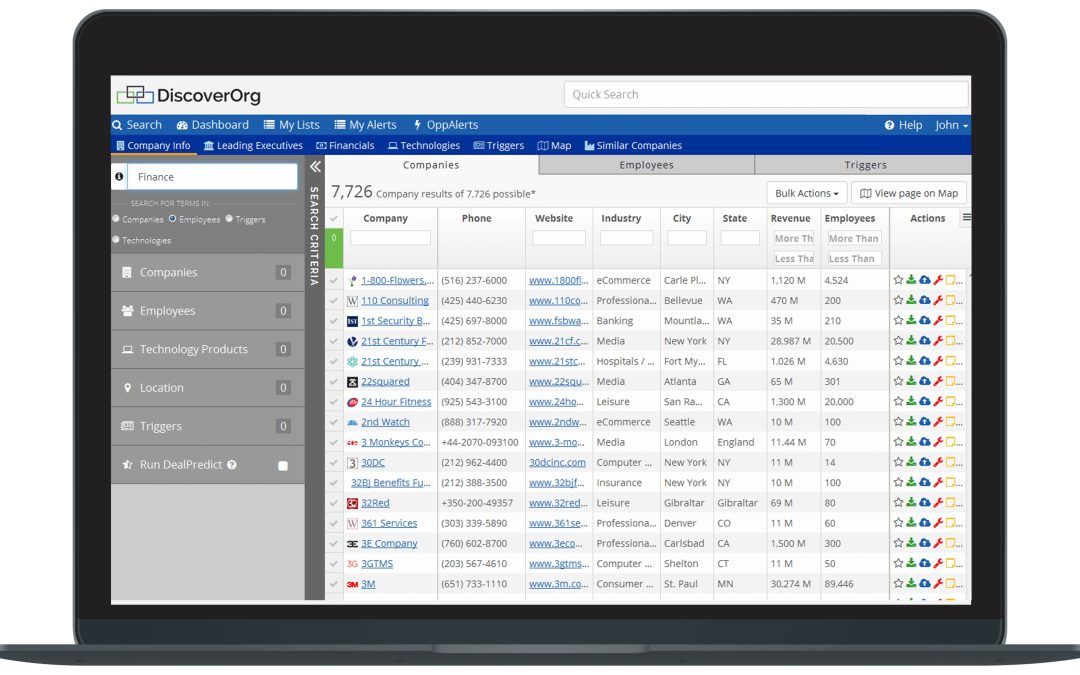Expand the Triggers criteria section
Viewport: 1080px width, 675px height.
207,426
